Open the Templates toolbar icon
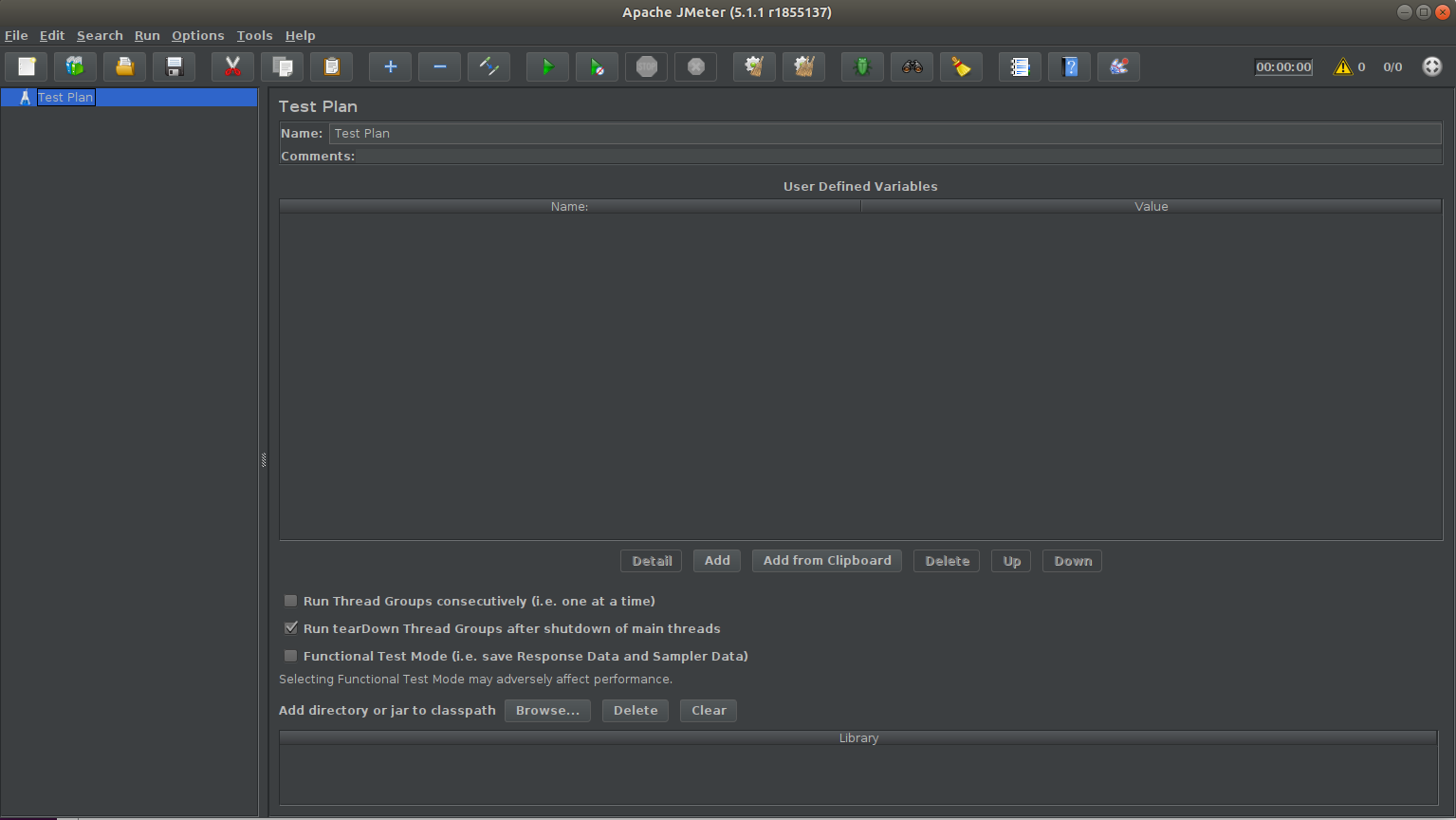The width and height of the screenshot is (1456, 820). pyautogui.click(x=76, y=66)
